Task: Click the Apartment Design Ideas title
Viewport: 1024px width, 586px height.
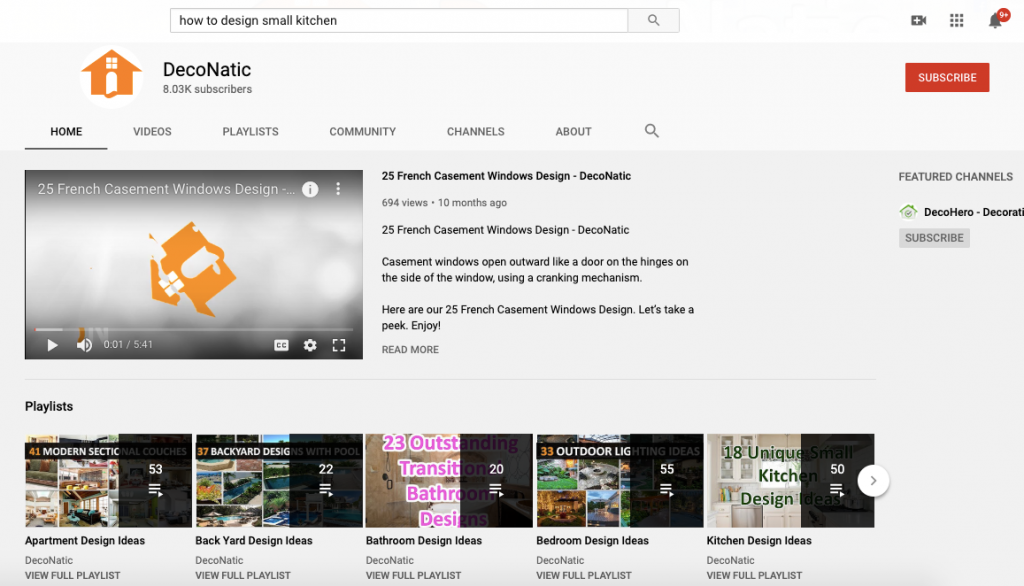Action: click(85, 540)
